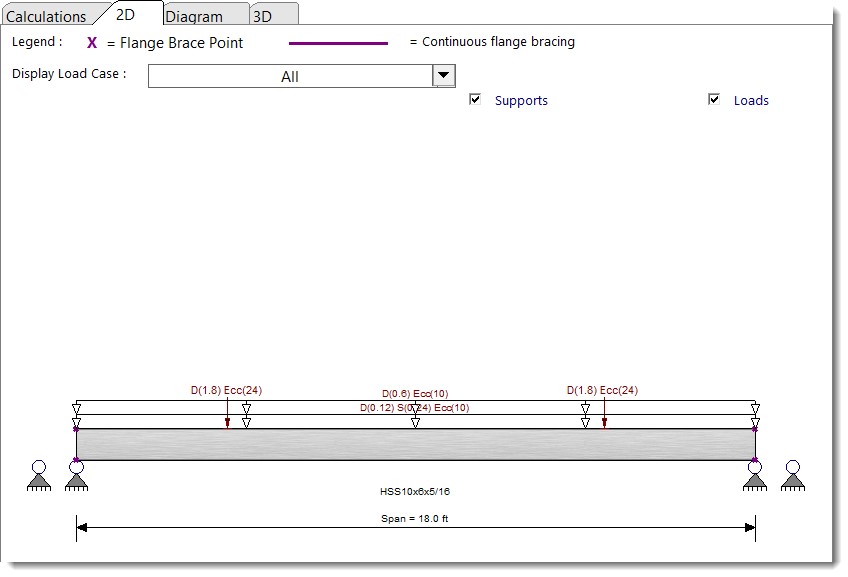Screen dimensions: 848x577
Task: Click the far-right outer support symbol
Action: pos(793,476)
